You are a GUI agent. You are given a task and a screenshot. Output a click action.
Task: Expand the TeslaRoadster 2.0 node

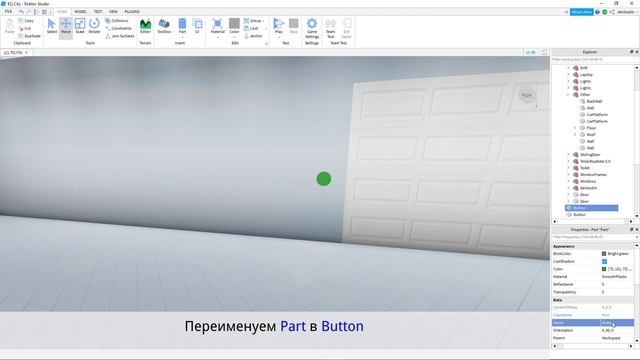[x=568, y=161]
